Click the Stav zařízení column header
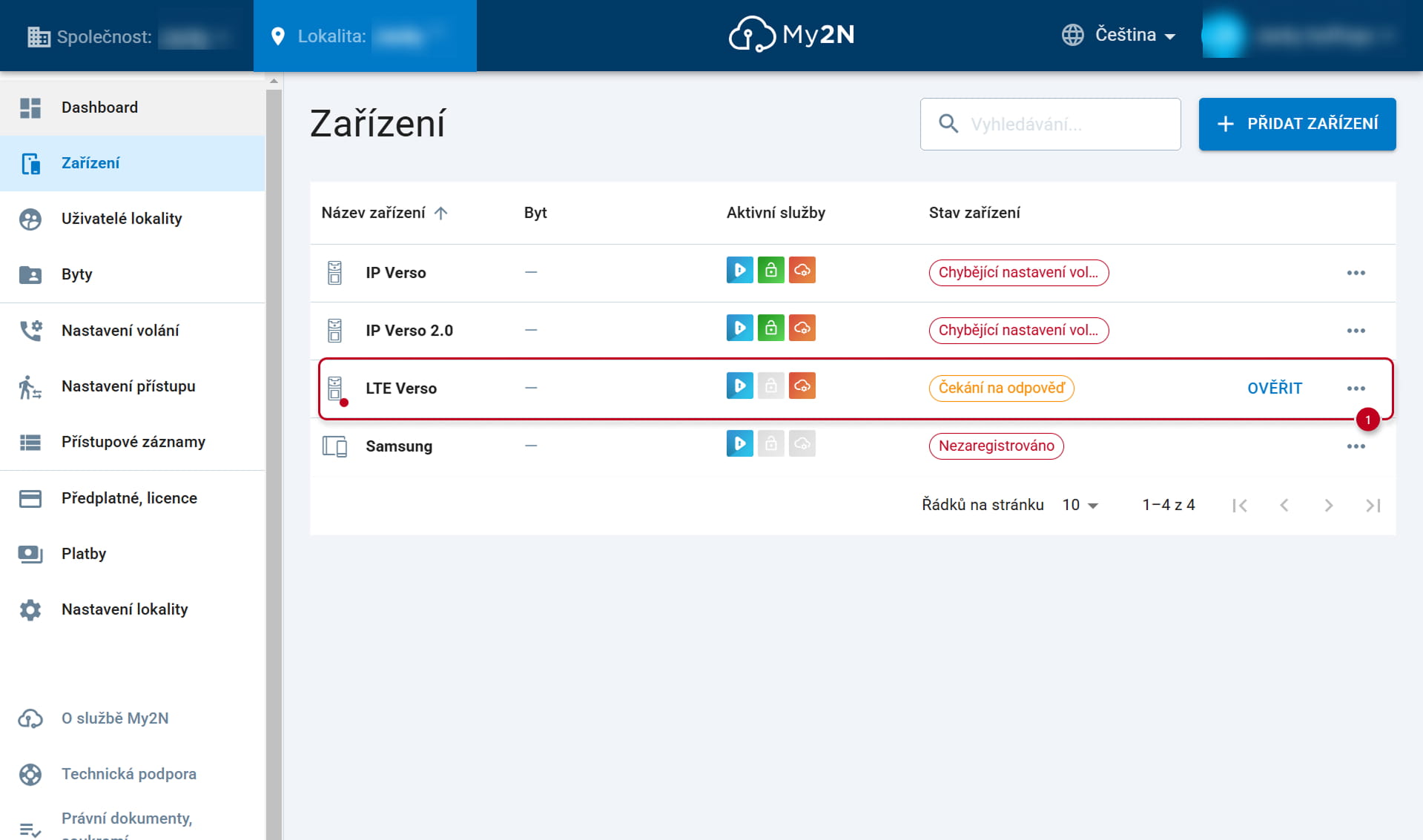 (x=974, y=214)
